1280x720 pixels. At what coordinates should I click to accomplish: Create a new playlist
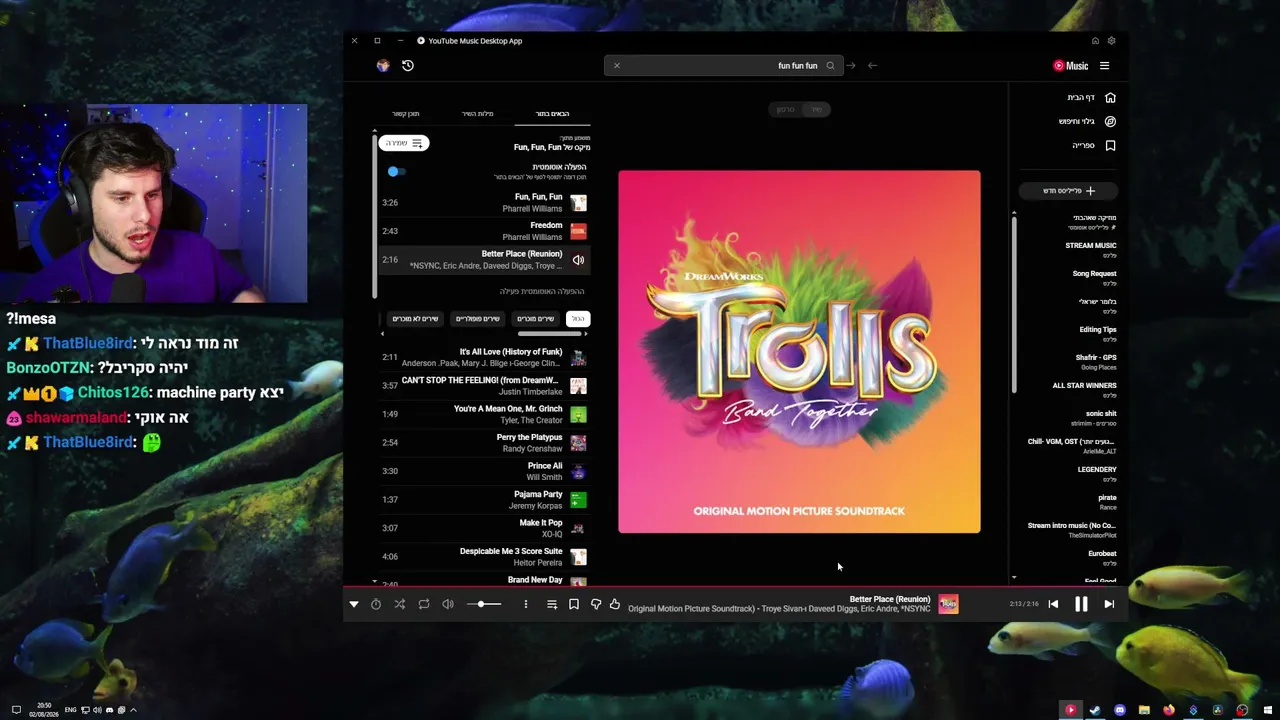(x=1069, y=191)
